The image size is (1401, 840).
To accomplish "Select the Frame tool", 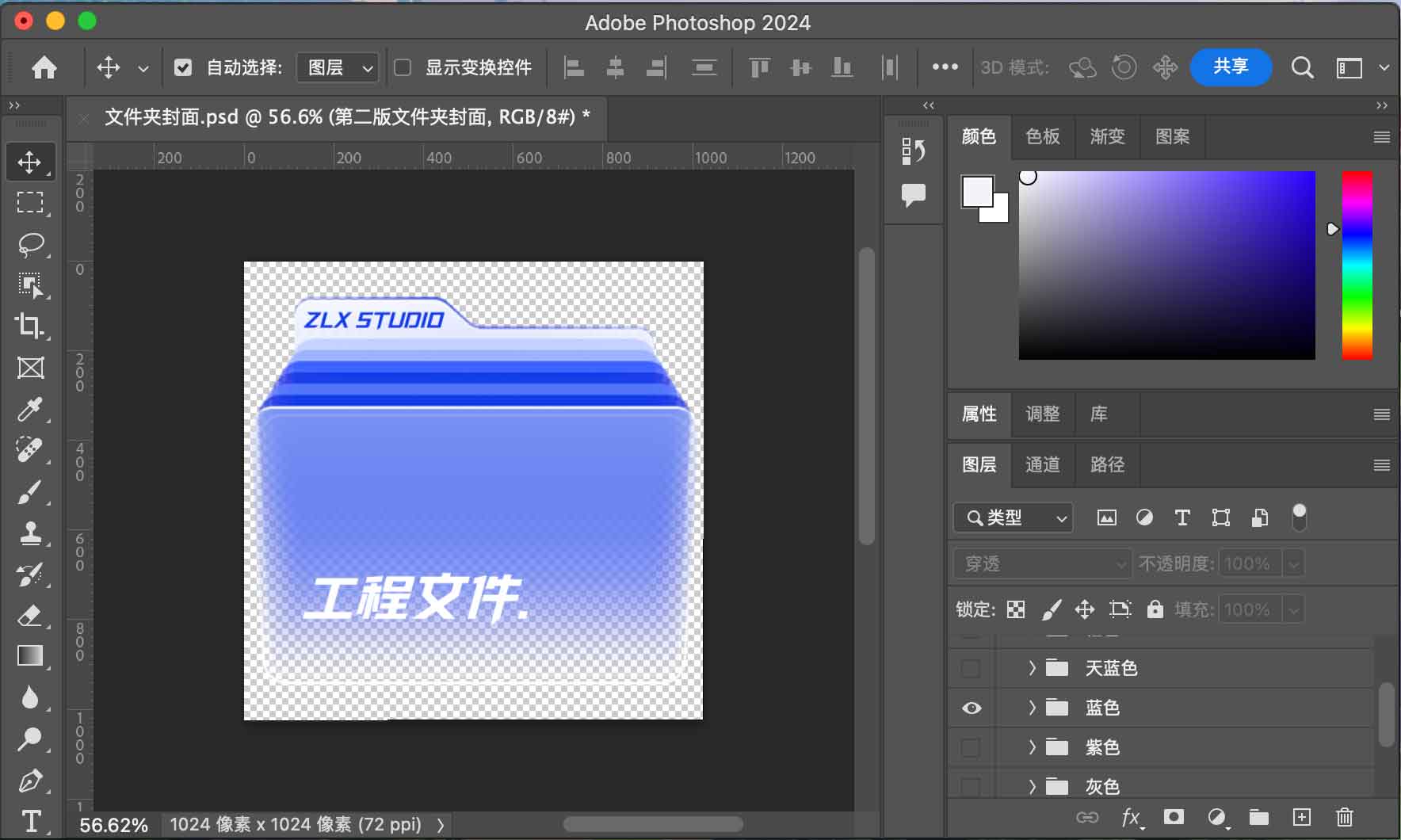I will (30, 368).
